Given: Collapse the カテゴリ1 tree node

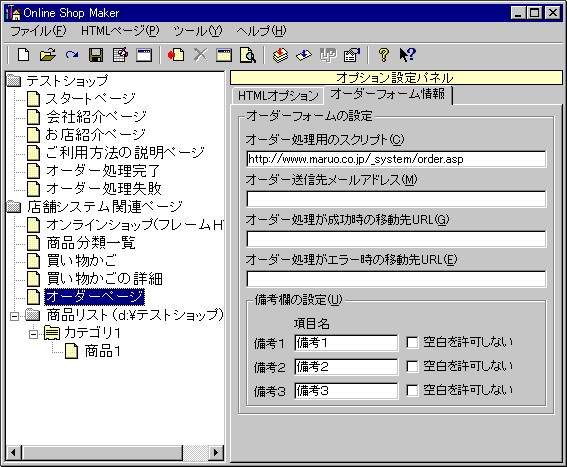Looking at the screenshot, I should click(x=33, y=334).
